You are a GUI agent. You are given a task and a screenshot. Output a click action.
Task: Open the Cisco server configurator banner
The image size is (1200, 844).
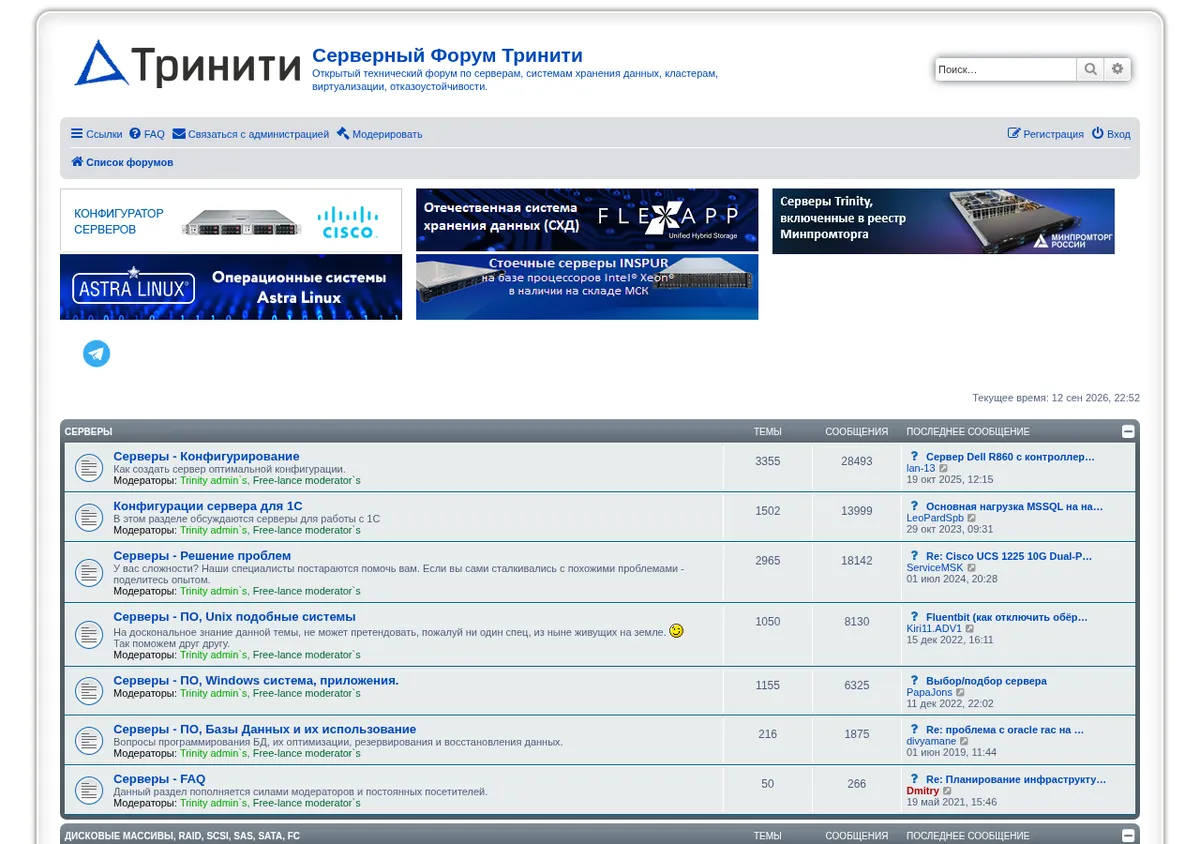(231, 220)
